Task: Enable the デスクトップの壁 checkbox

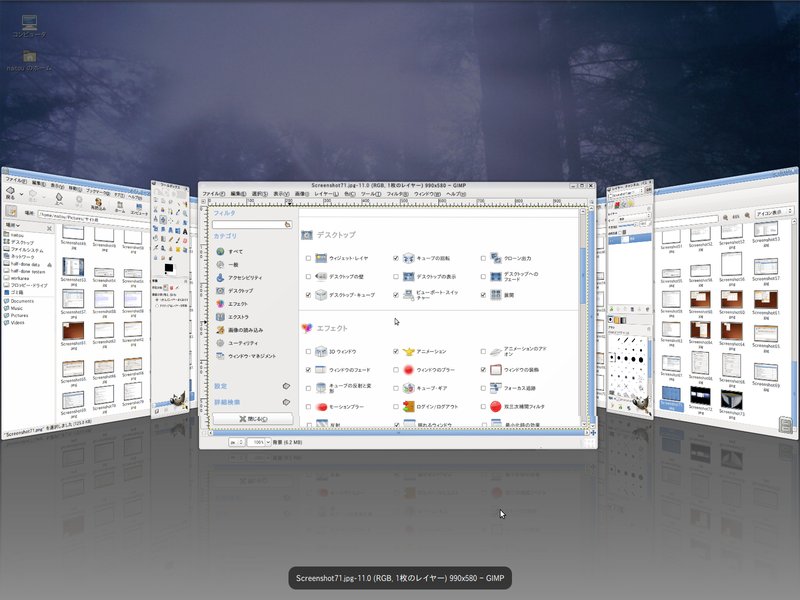Action: pos(308,277)
